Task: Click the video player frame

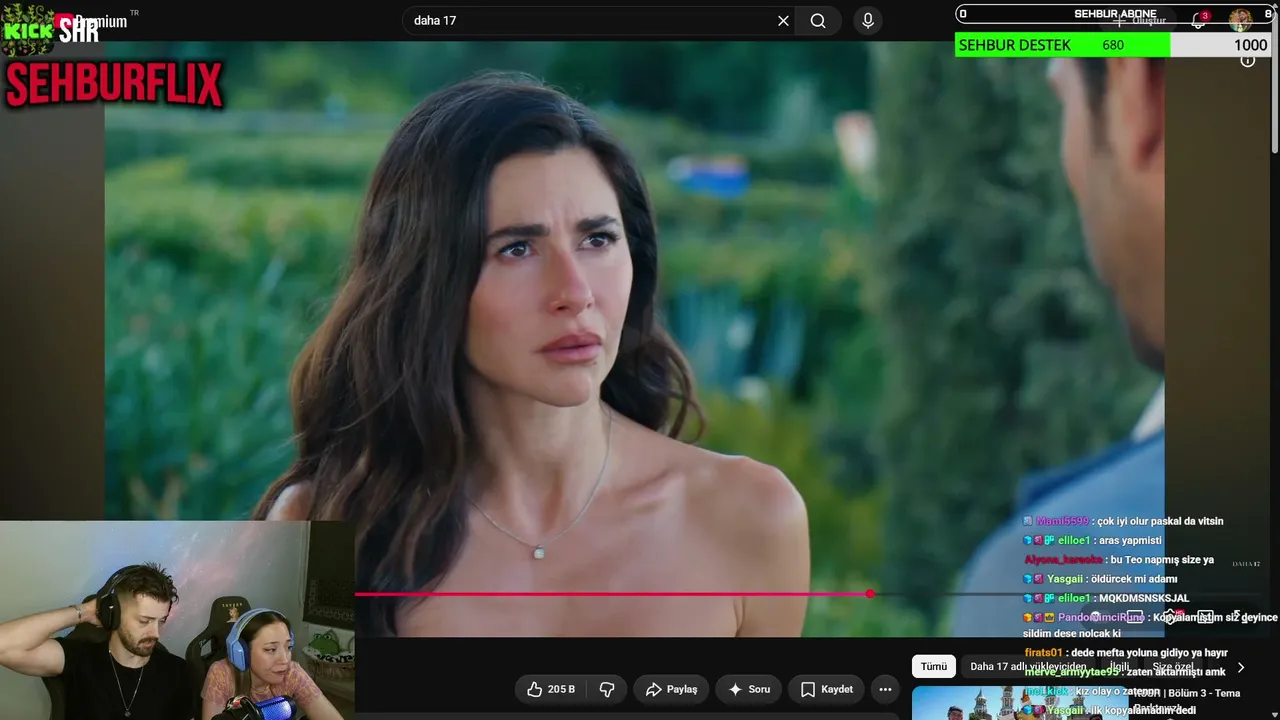Action: (x=634, y=338)
